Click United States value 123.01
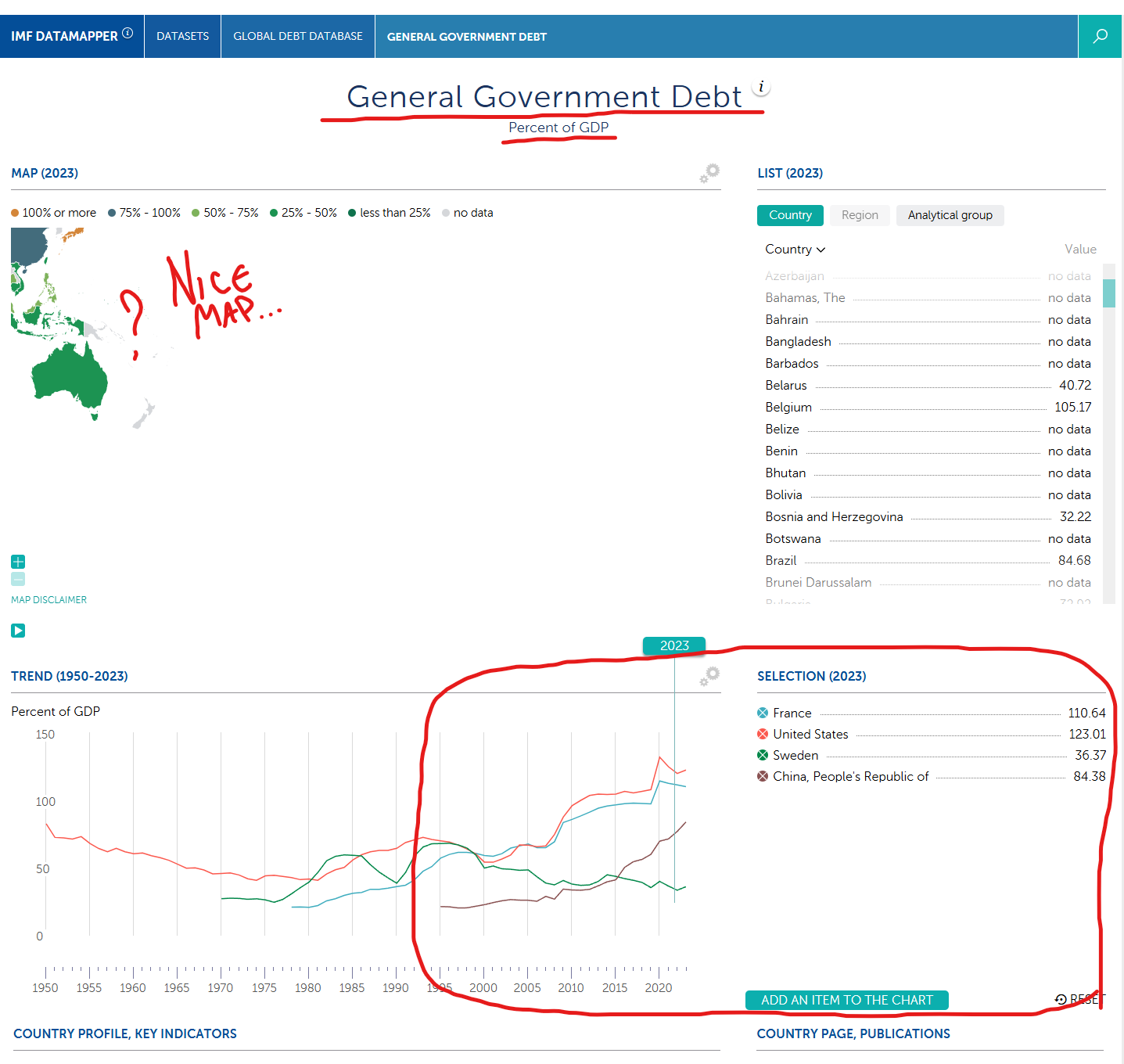The image size is (1124, 1064). tap(1086, 734)
